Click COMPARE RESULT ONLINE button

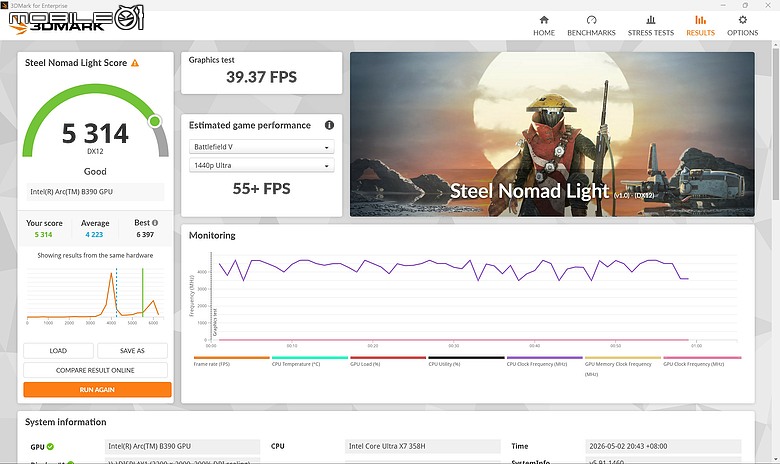click(x=95, y=370)
